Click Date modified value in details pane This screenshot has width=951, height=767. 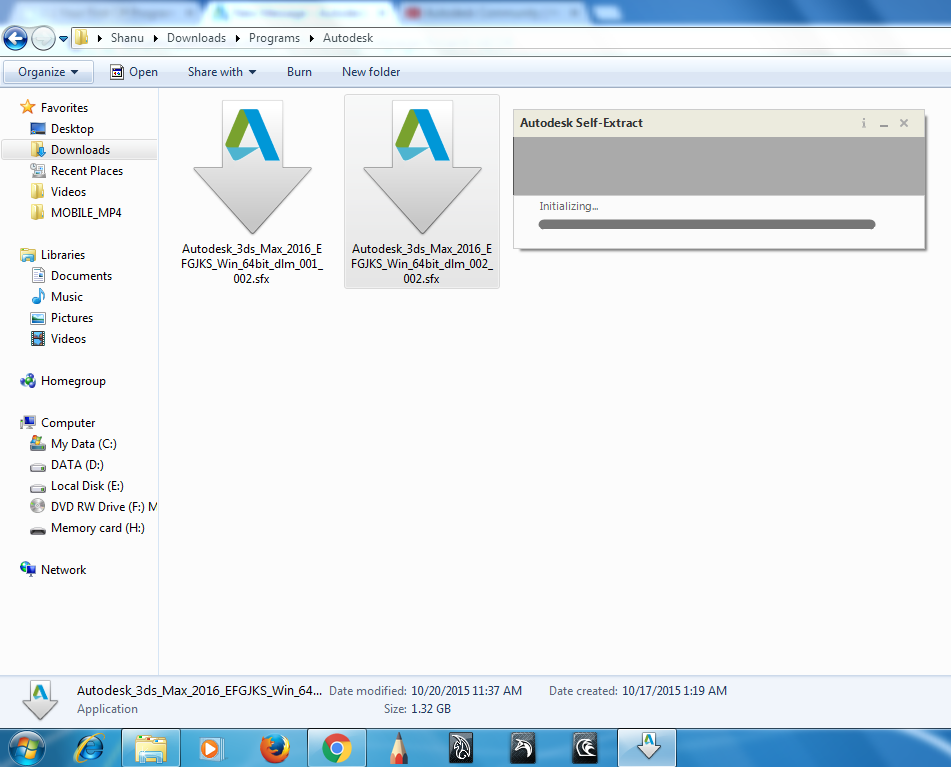(x=466, y=691)
